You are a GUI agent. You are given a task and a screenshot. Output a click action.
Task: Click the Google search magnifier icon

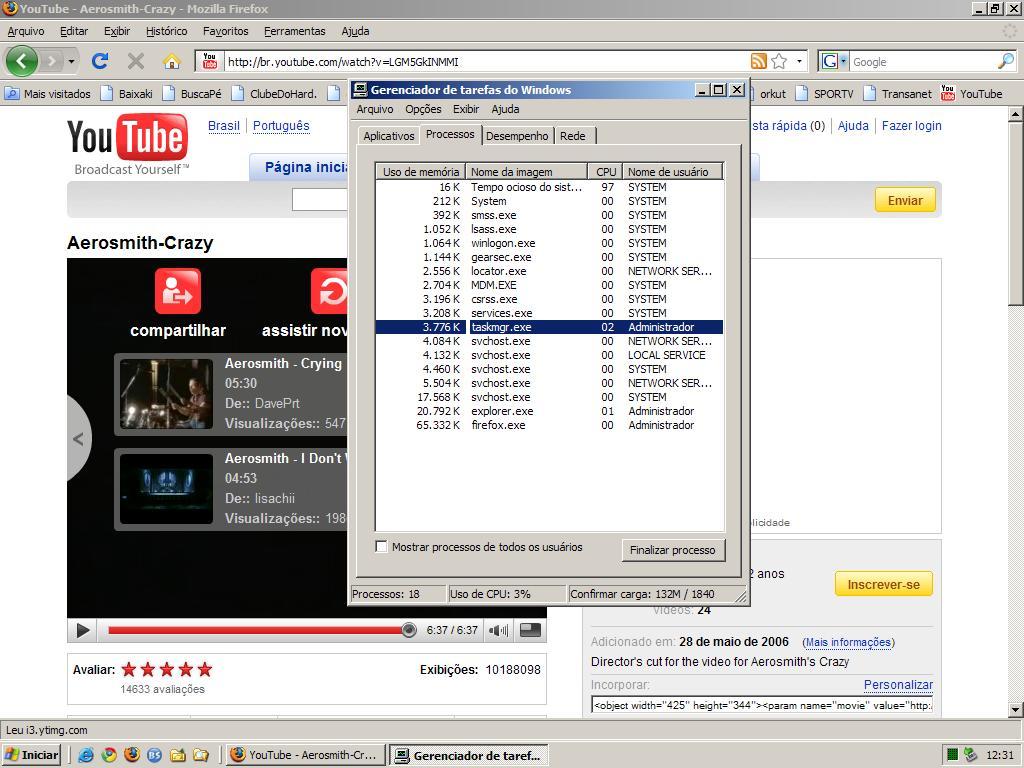(x=1006, y=61)
